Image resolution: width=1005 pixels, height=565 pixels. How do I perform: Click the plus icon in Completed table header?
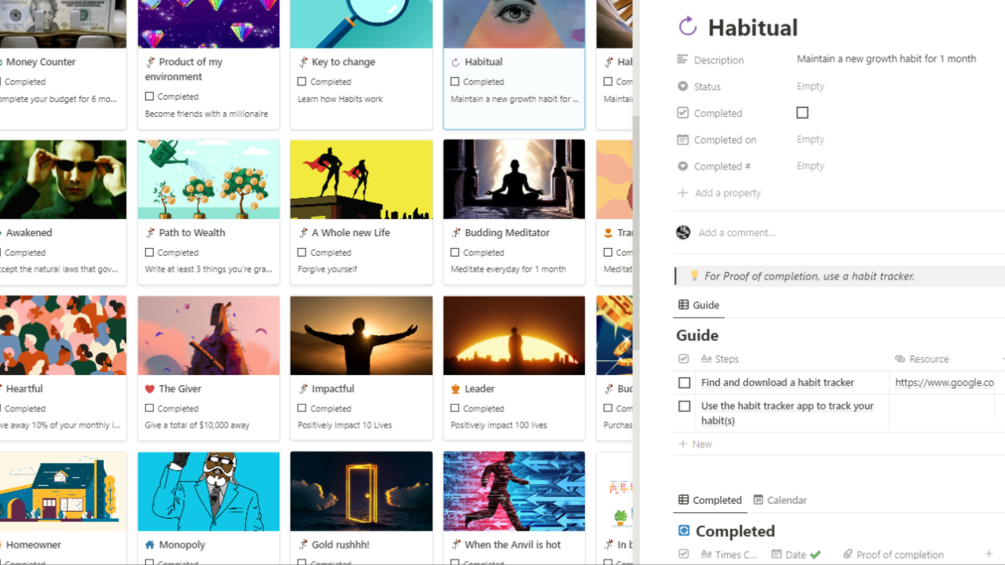989,554
